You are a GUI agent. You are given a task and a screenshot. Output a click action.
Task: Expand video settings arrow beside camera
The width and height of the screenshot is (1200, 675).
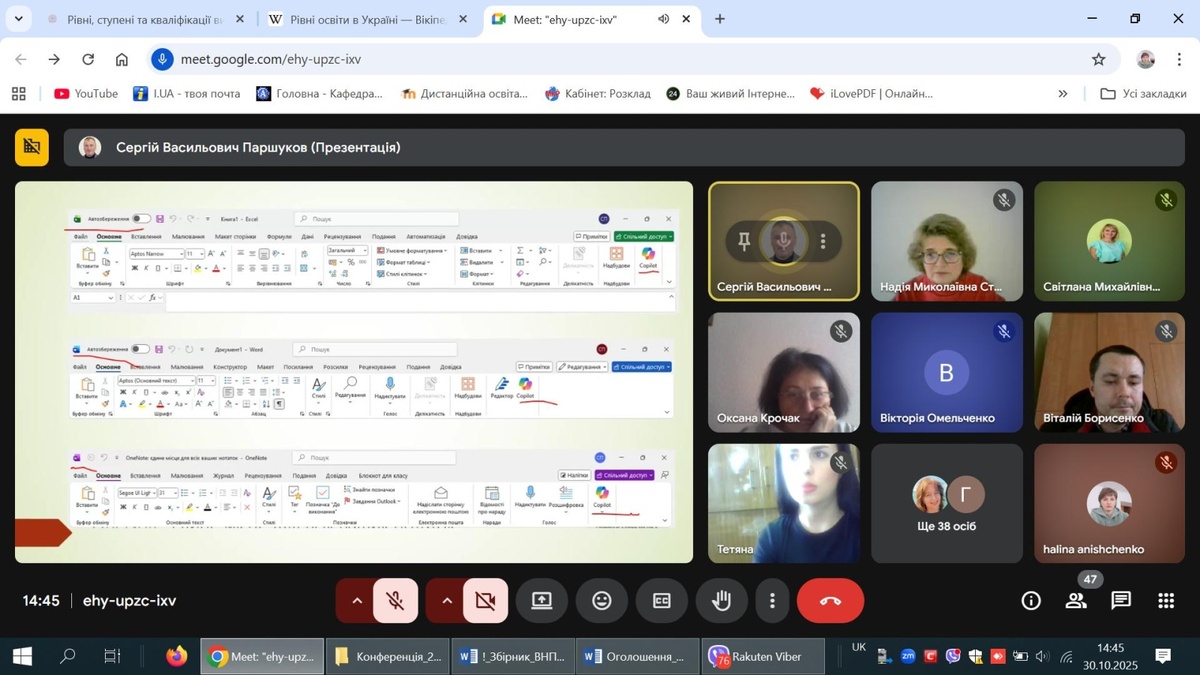coord(446,601)
